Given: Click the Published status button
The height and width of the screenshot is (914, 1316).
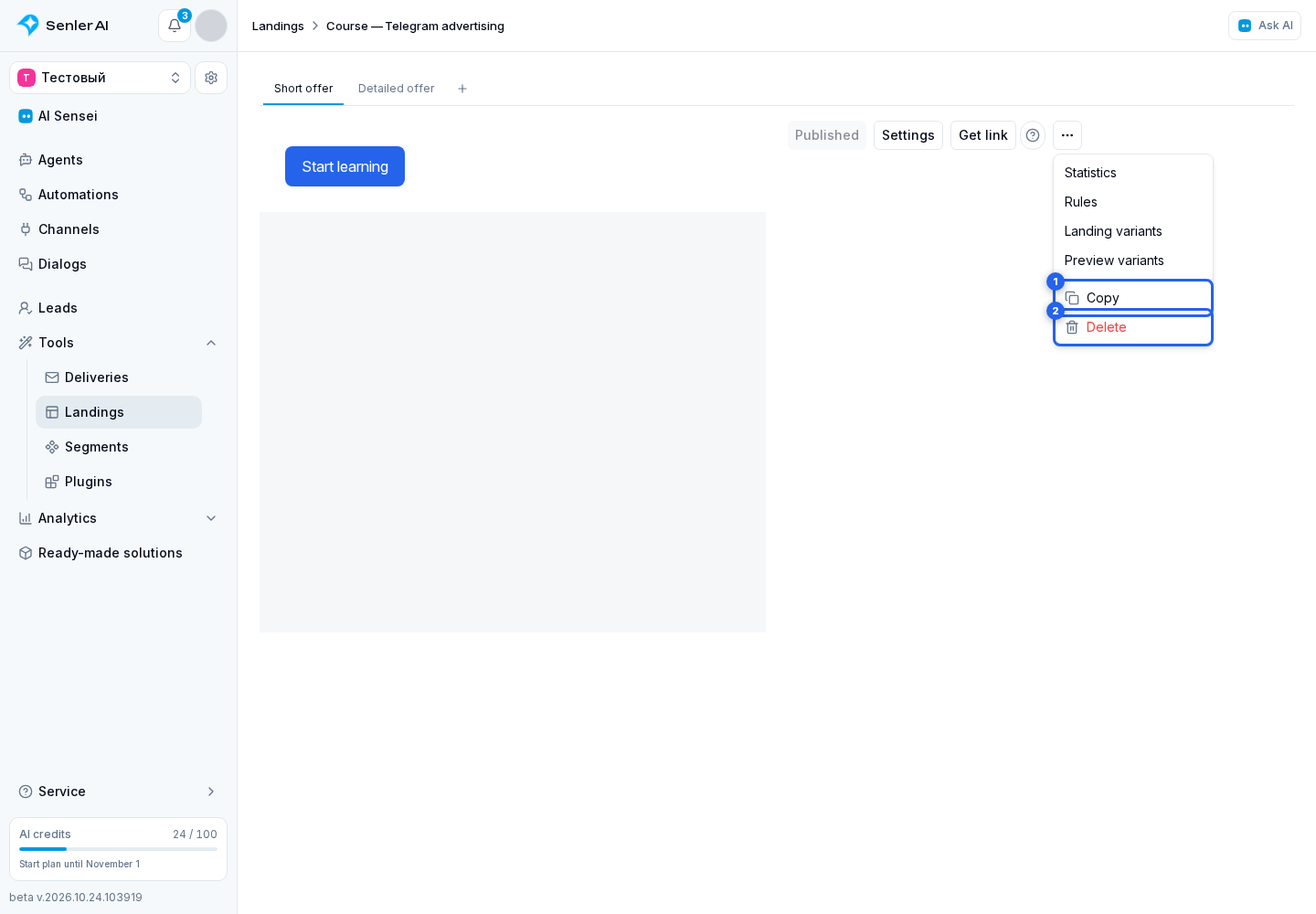Looking at the screenshot, I should pyautogui.click(x=827, y=135).
